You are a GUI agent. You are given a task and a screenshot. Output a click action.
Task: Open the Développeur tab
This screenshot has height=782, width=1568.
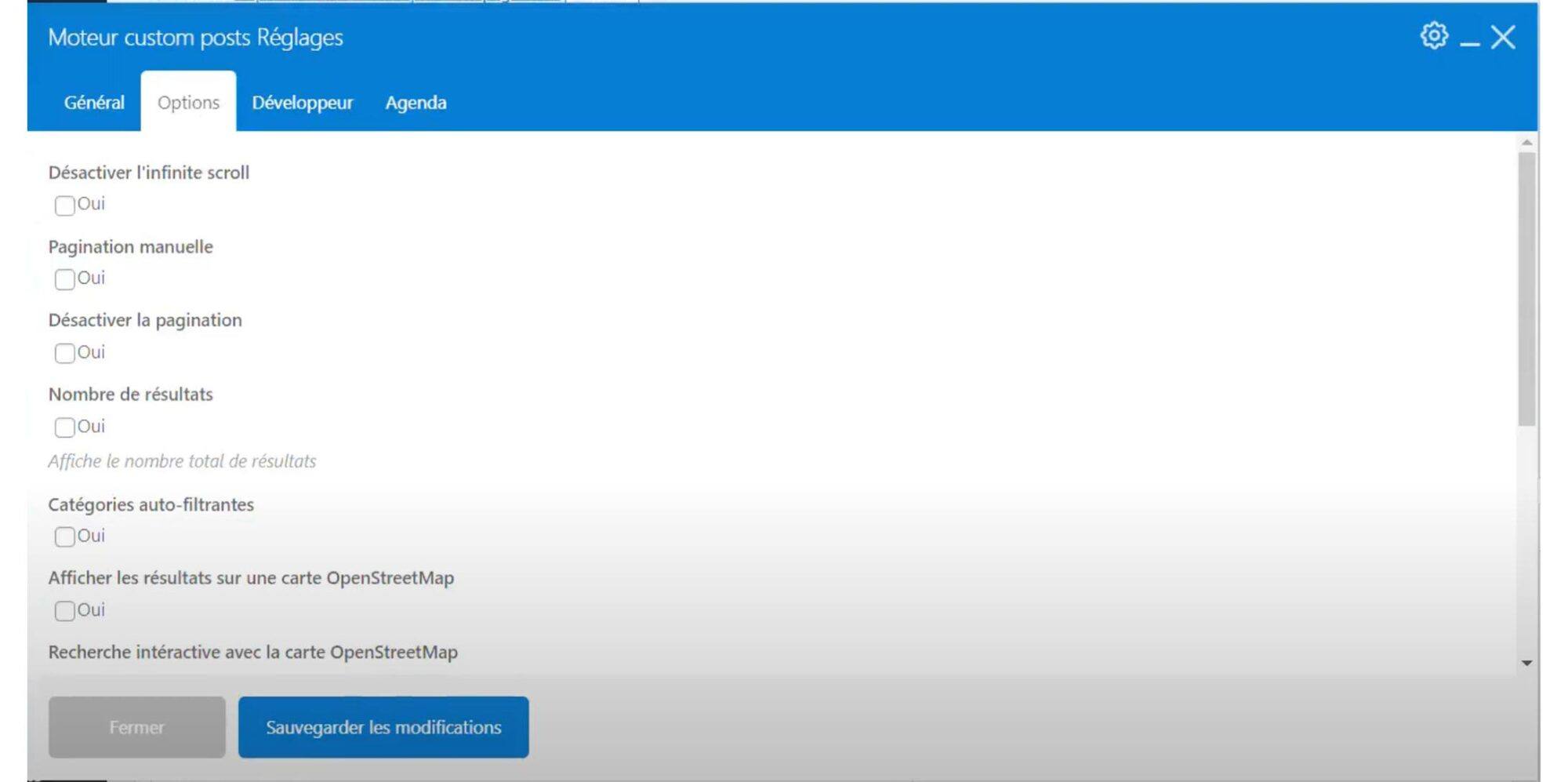[302, 103]
